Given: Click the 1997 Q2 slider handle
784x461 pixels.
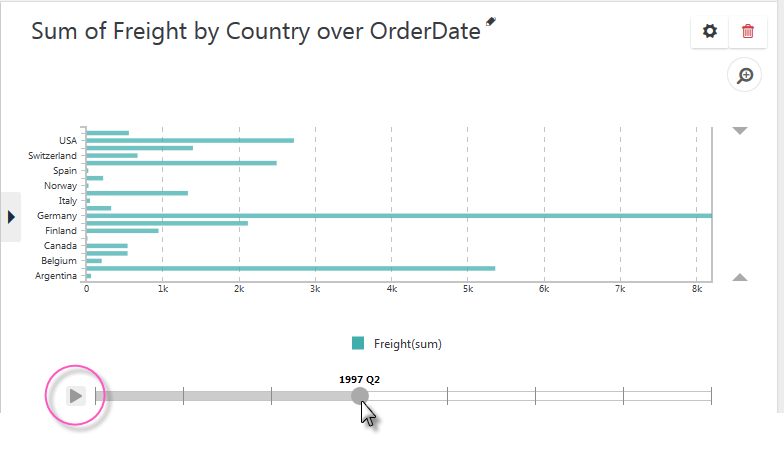Looking at the screenshot, I should click(360, 396).
